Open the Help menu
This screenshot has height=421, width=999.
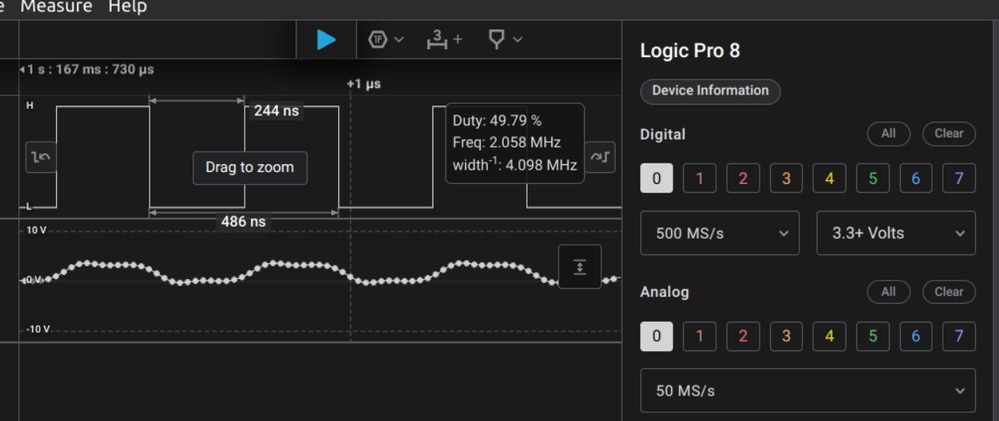(x=127, y=7)
